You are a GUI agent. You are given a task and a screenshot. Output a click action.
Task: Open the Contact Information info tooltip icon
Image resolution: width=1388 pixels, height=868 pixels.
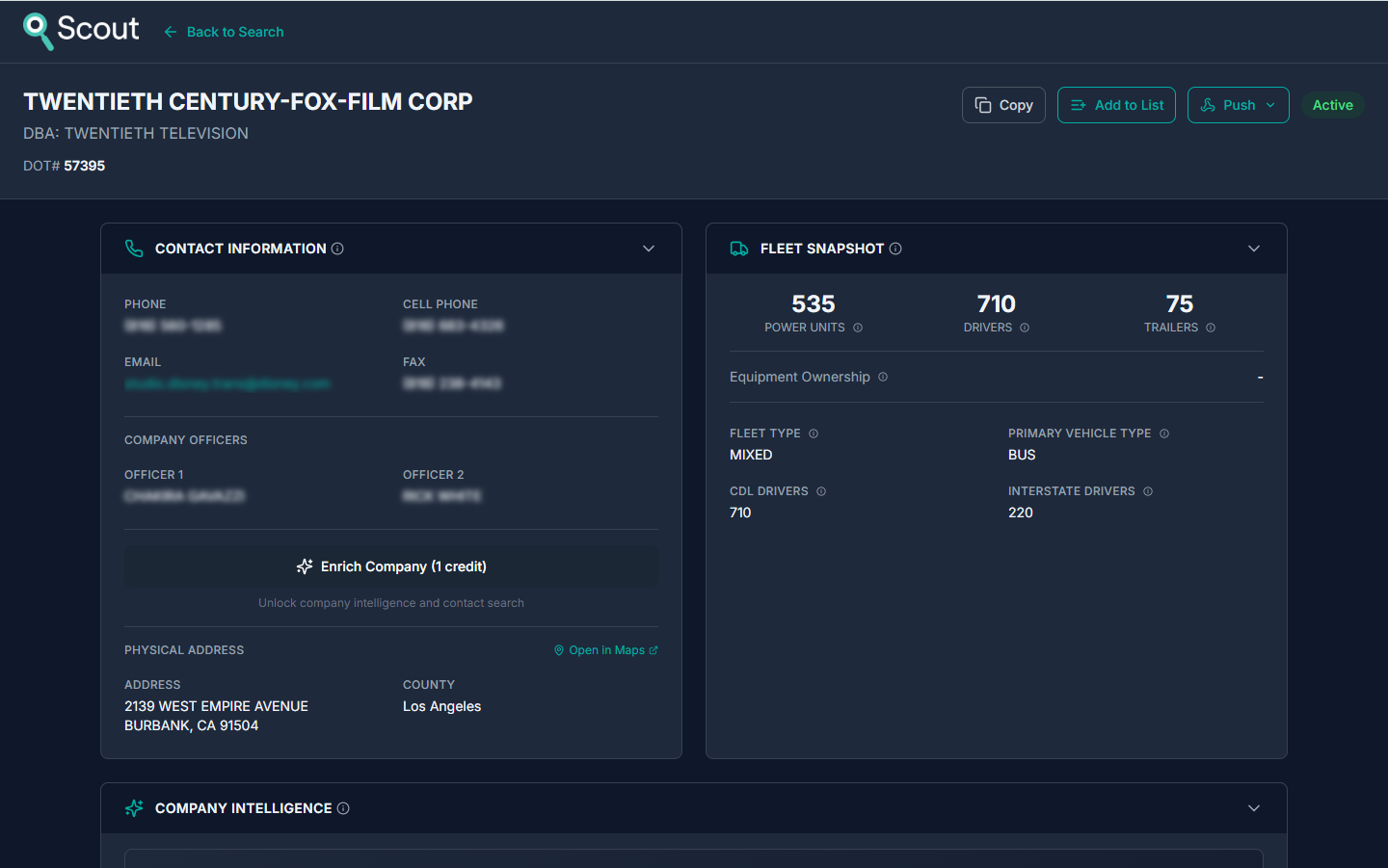point(337,248)
